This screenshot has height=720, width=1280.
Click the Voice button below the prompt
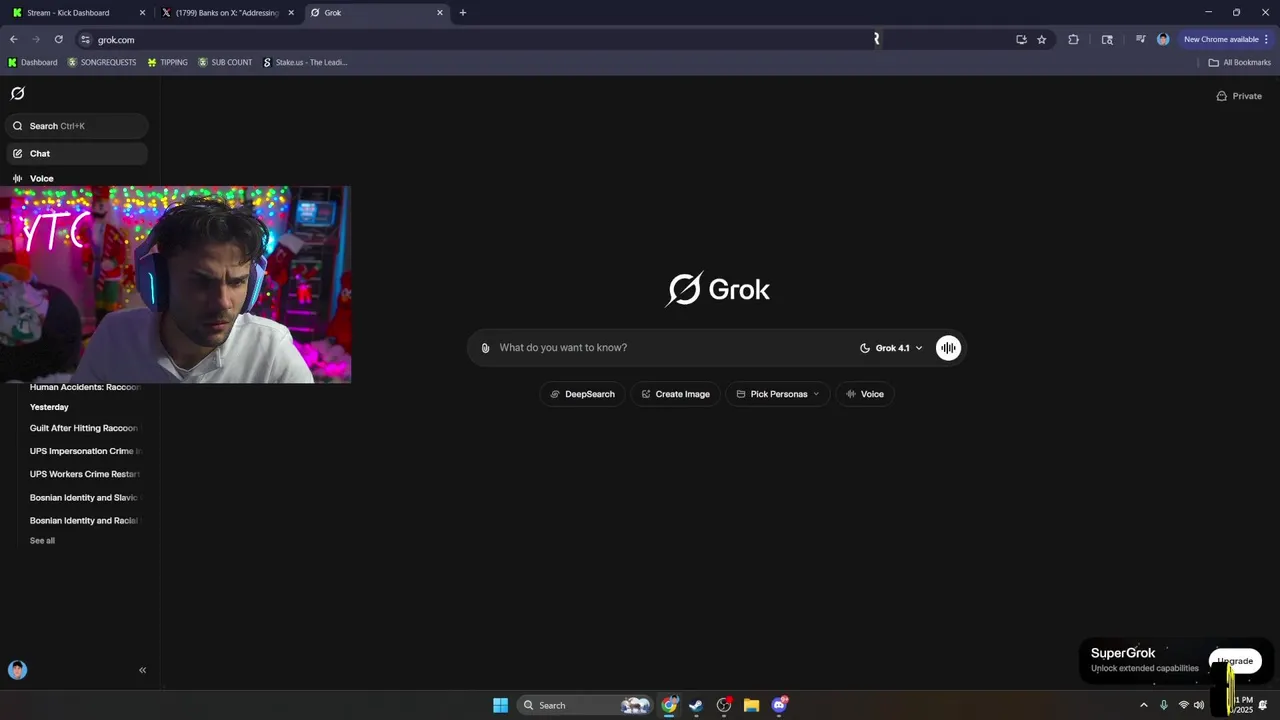click(x=865, y=394)
